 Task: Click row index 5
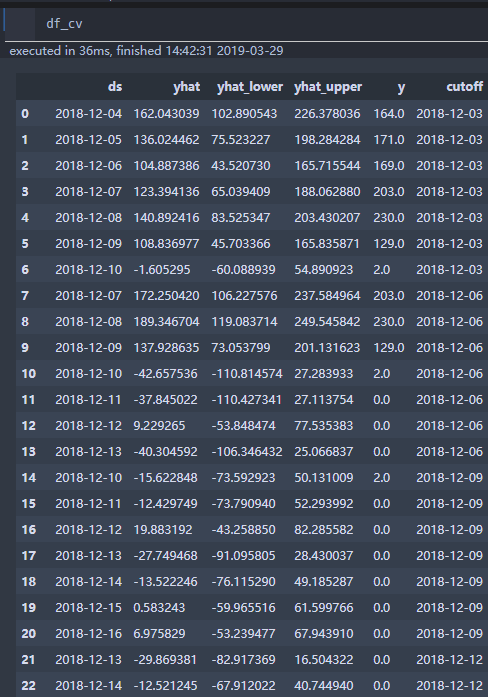point(25,244)
